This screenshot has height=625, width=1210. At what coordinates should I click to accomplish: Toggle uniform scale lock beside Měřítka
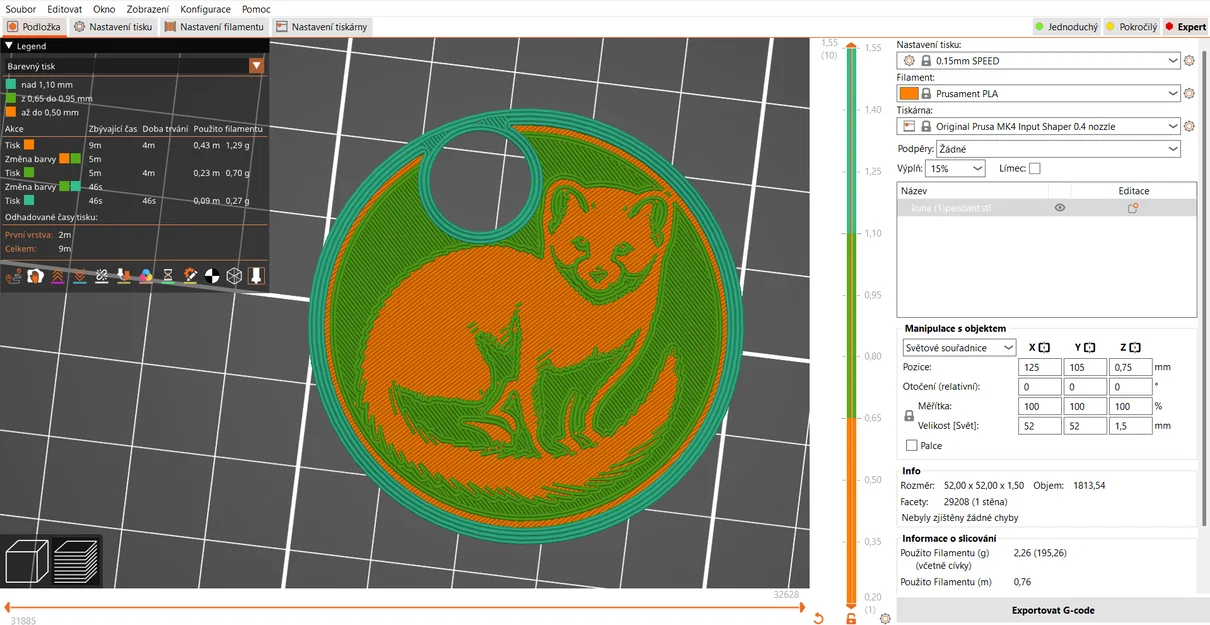[x=908, y=415]
